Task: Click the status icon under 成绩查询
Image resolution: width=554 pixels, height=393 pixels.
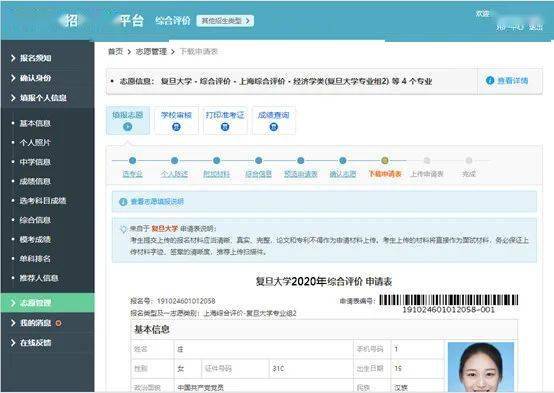Action: 273,127
